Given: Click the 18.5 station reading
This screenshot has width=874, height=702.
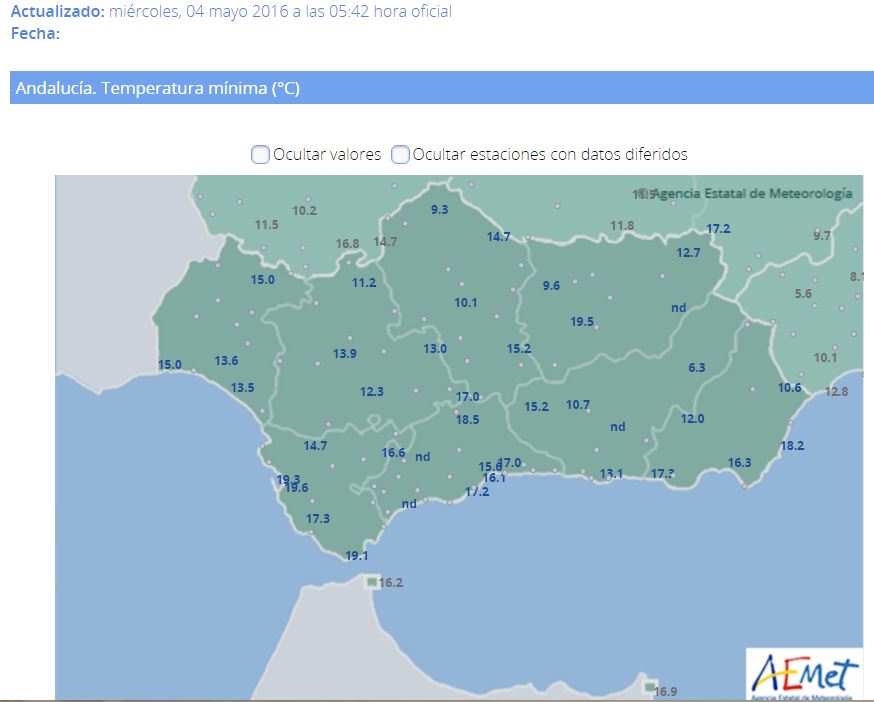Looking at the screenshot, I should (x=468, y=420).
